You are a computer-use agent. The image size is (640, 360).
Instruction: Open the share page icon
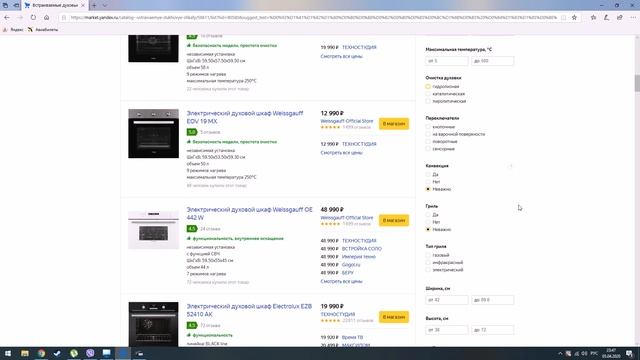[620, 18]
